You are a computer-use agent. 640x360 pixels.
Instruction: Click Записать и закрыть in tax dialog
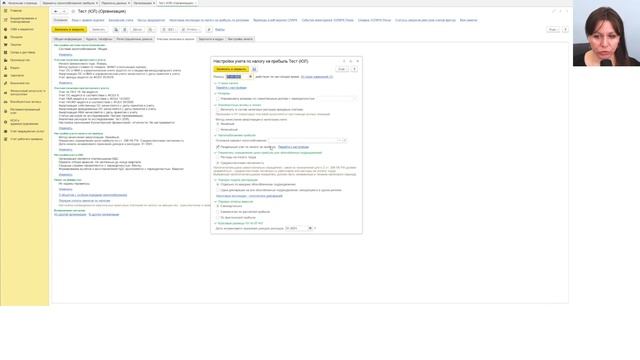click(x=231, y=69)
